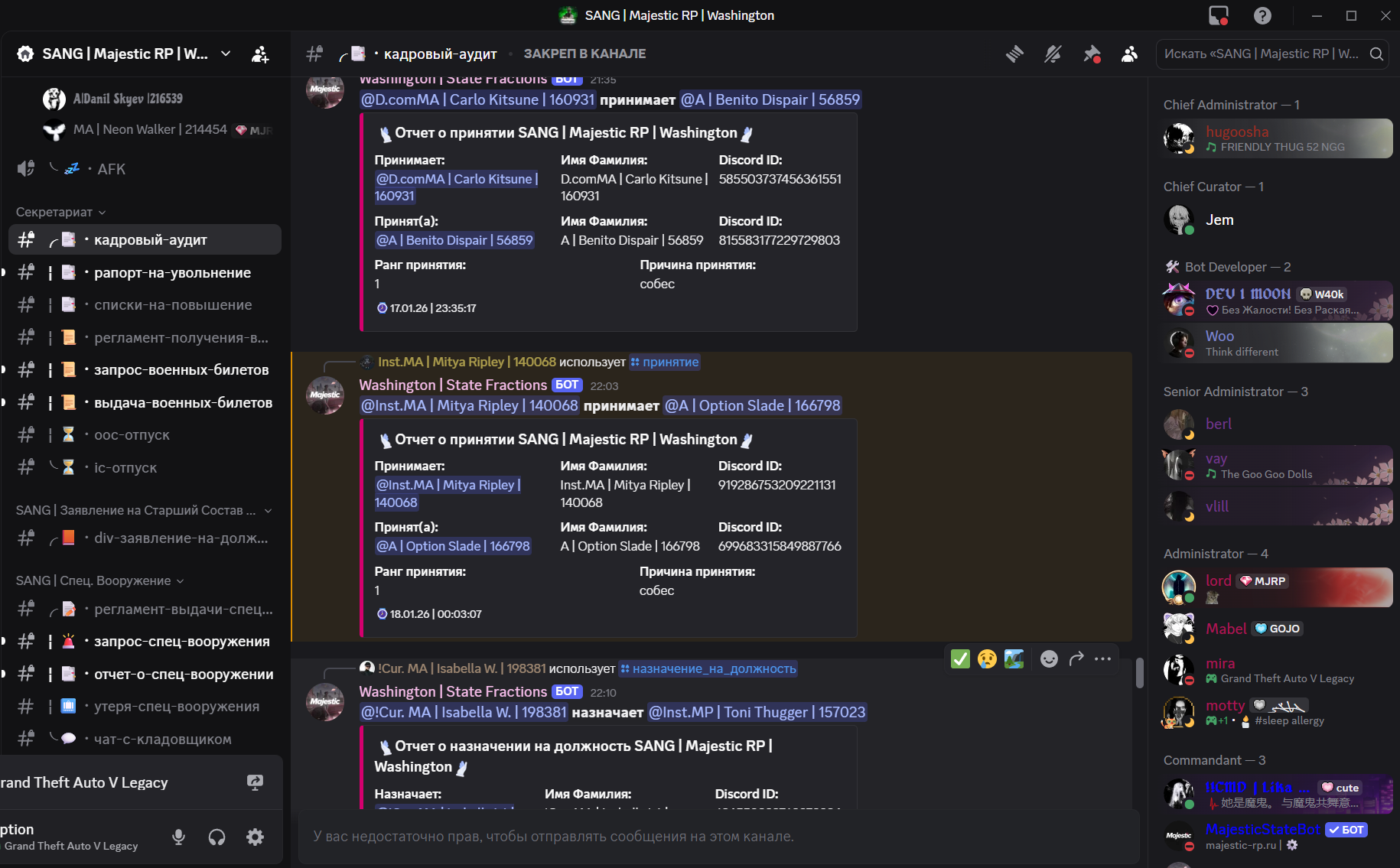
Task: Open channel отчет-о-спец-вооружении
Action: [145, 675]
